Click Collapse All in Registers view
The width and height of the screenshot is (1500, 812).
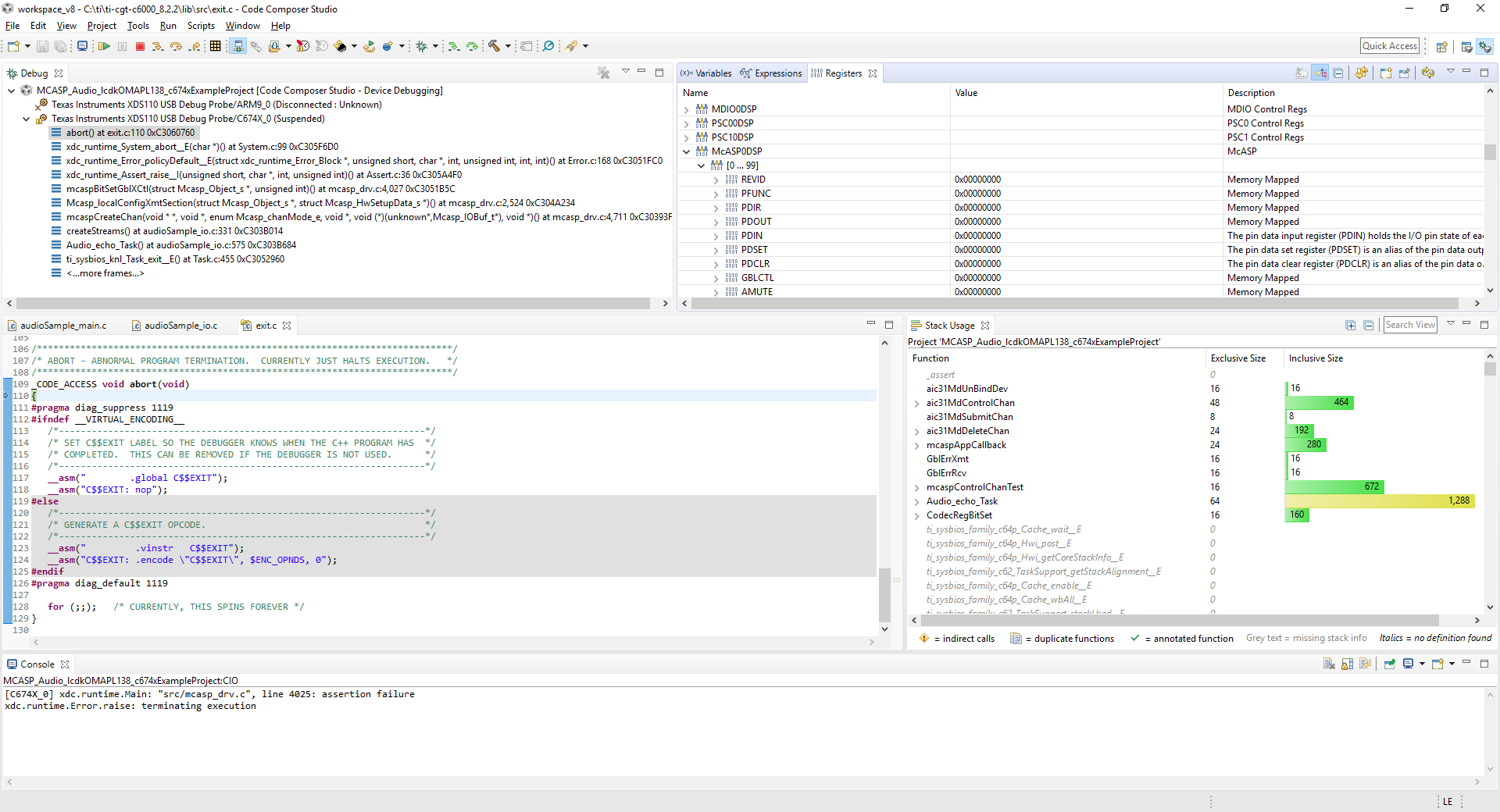tap(1338, 73)
